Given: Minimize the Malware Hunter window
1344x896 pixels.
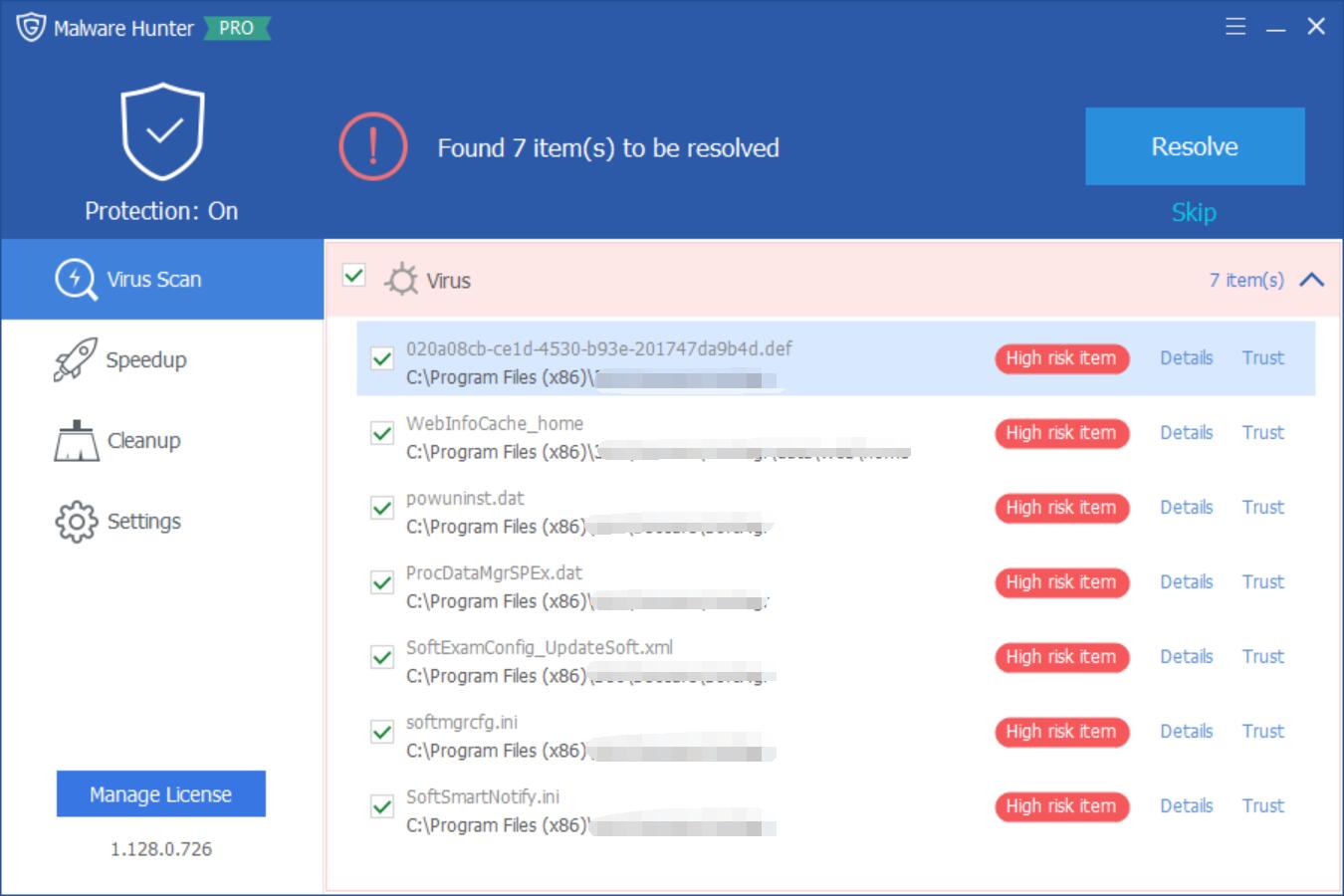Looking at the screenshot, I should pyautogui.click(x=1276, y=28).
